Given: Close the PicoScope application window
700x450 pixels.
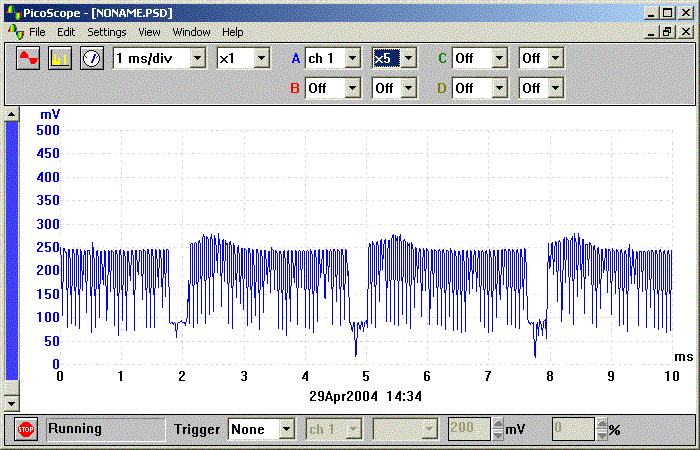Looking at the screenshot, I should point(686,13).
